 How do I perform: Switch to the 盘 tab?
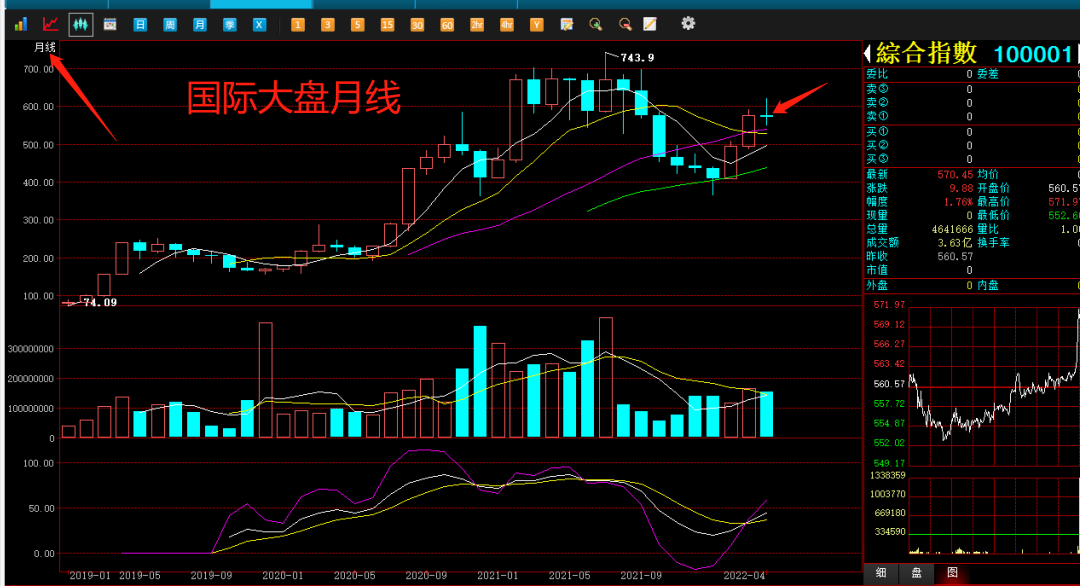pos(917,572)
